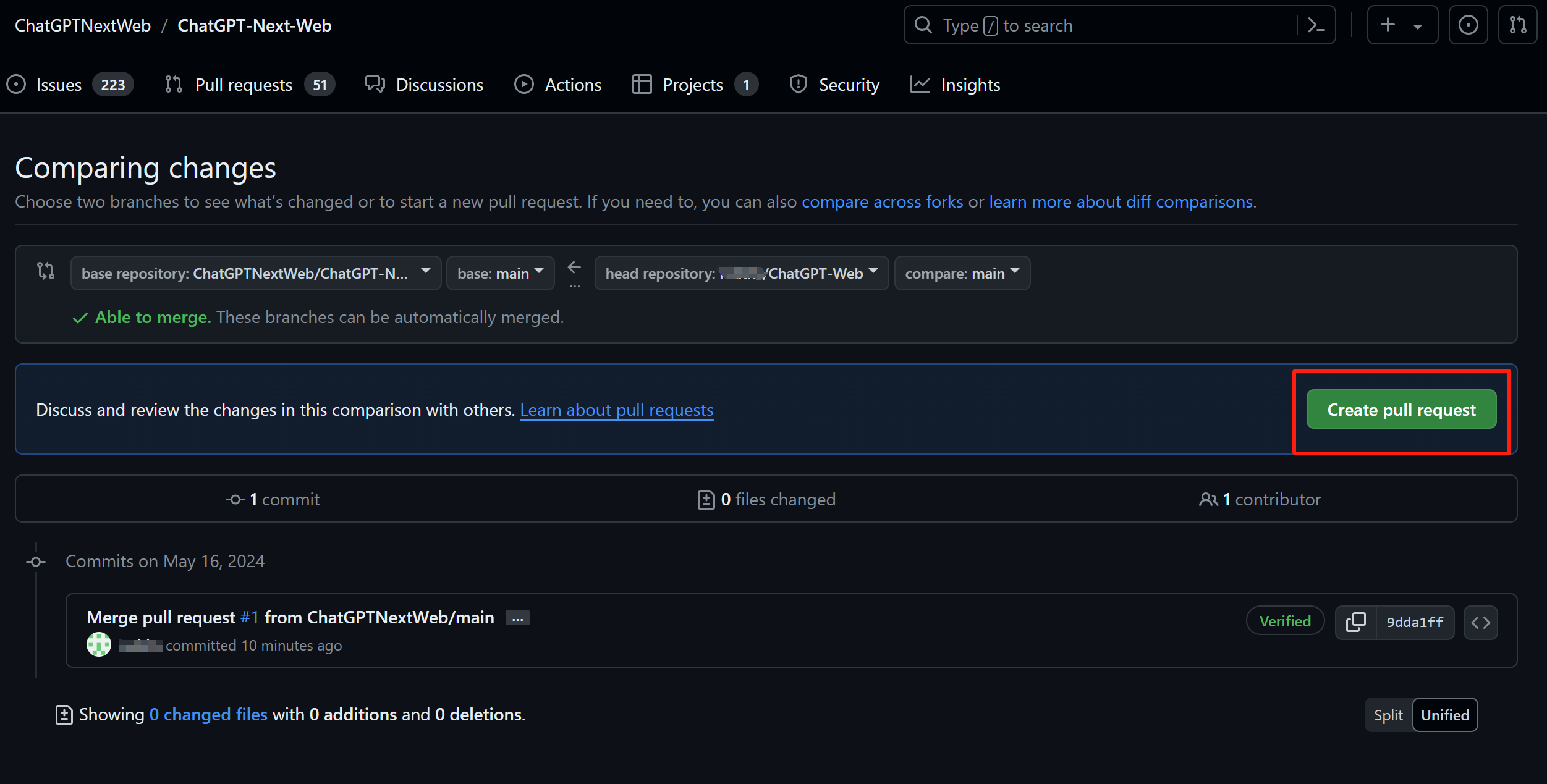
Task: Click the Able to merge status text
Action: coord(153,318)
